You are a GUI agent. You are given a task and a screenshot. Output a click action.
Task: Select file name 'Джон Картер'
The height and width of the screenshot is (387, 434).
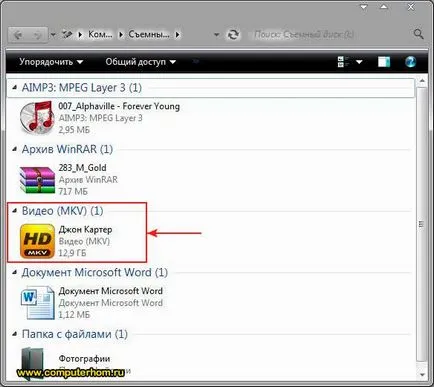point(85,230)
